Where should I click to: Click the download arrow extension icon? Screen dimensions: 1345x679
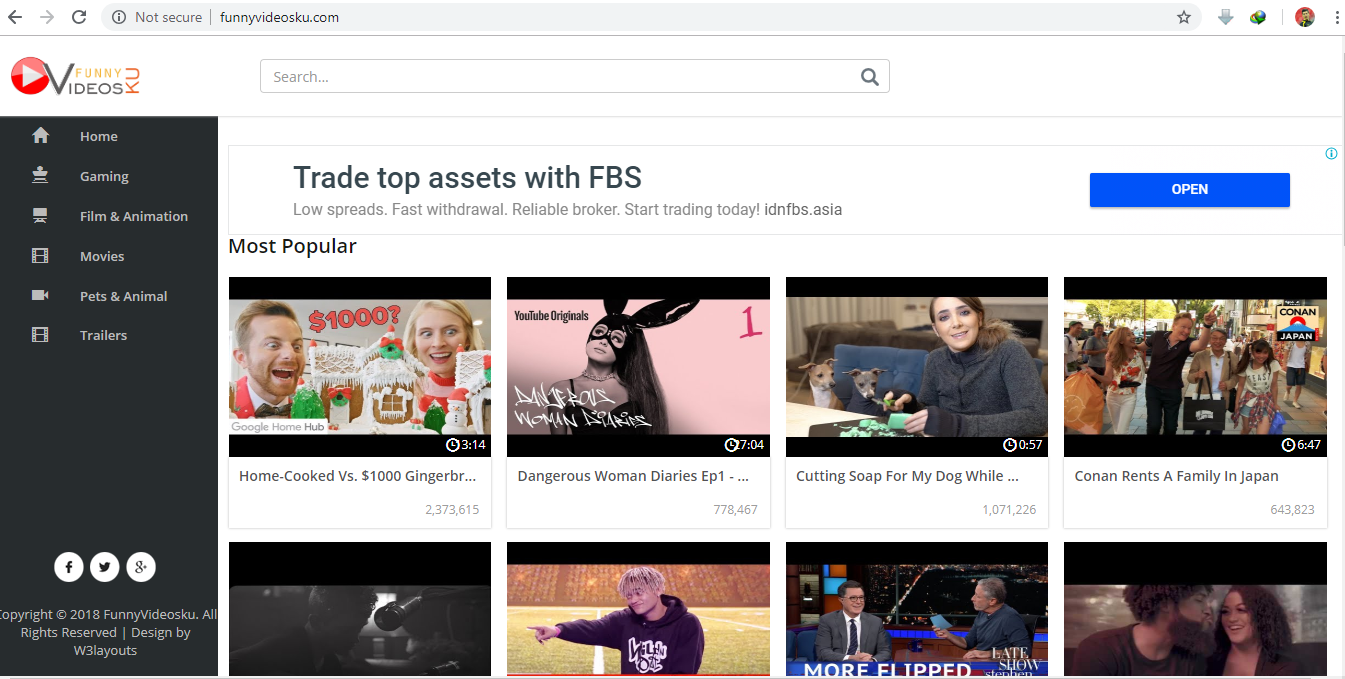pyautogui.click(x=1225, y=17)
